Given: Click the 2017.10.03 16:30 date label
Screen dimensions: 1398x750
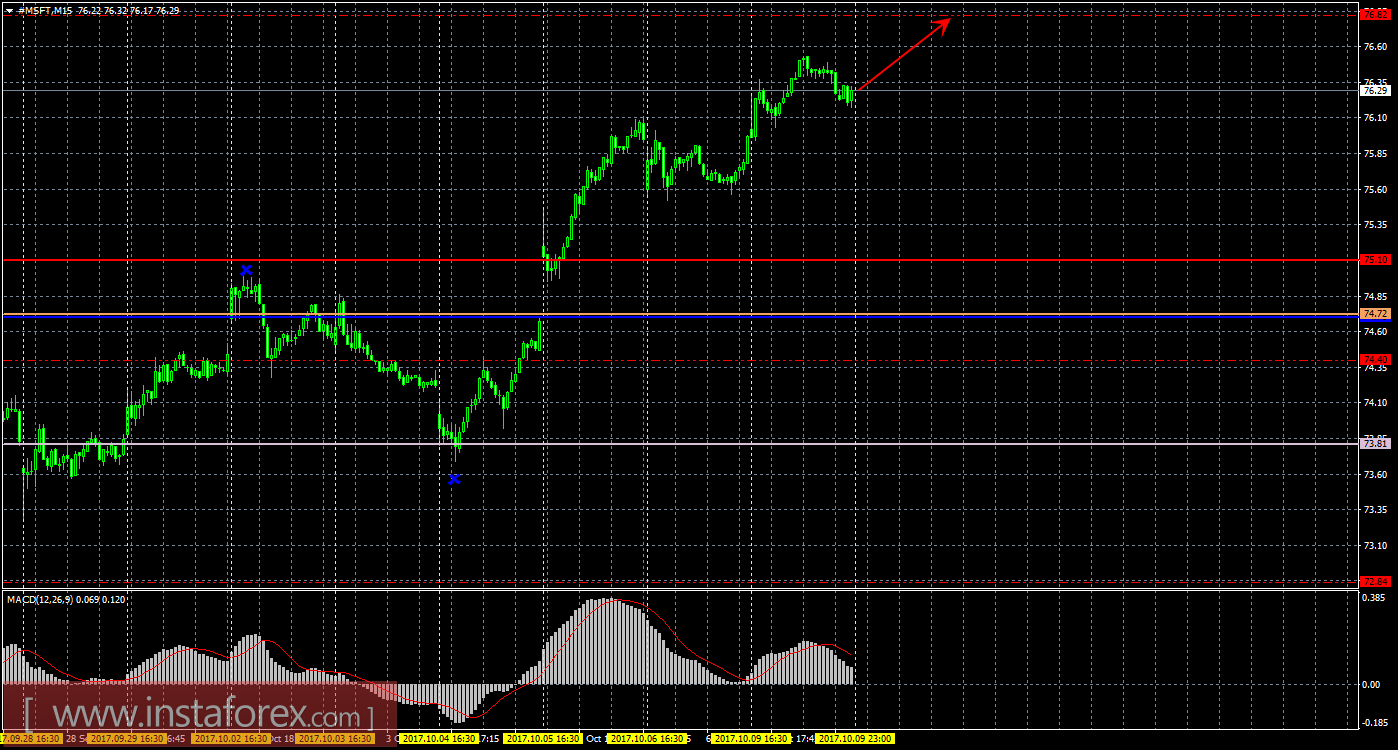Looking at the screenshot, I should click(334, 739).
